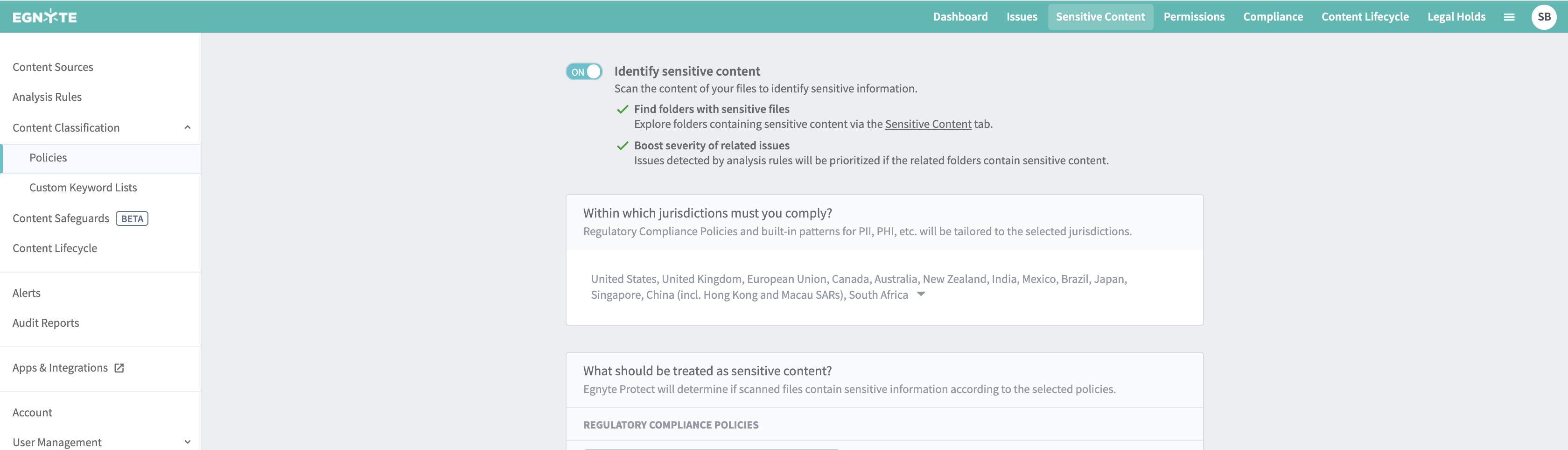
Task: Select Analysis Rules in sidebar
Action: click(47, 97)
